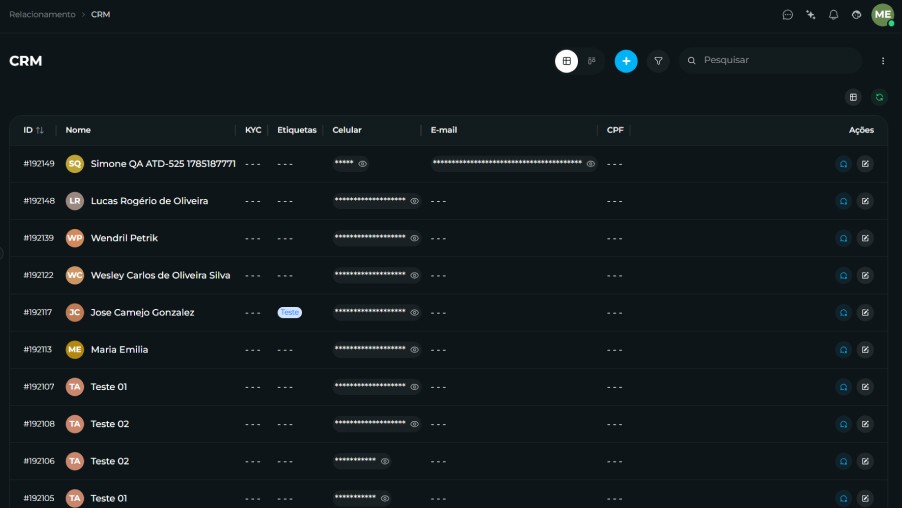Click headset icon on row #192106
This screenshot has height=508, width=902.
[843, 461]
